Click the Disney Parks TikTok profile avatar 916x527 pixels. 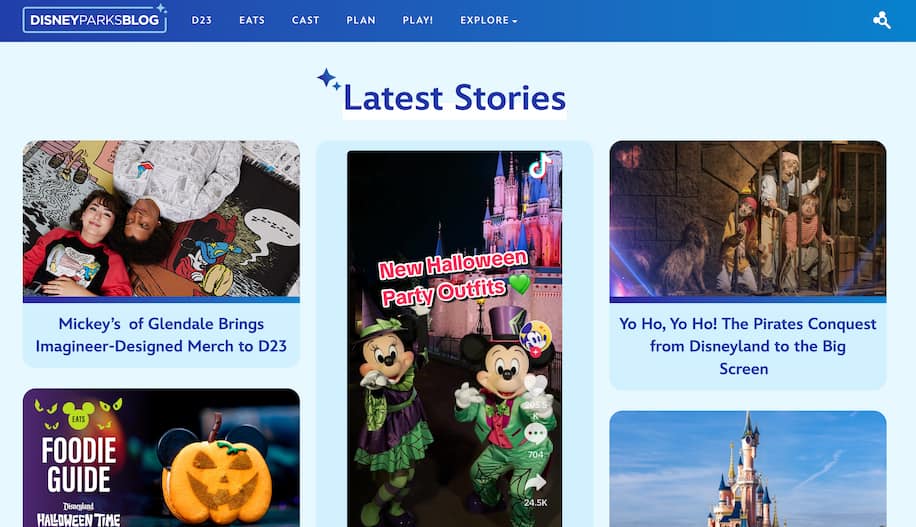tap(536, 338)
